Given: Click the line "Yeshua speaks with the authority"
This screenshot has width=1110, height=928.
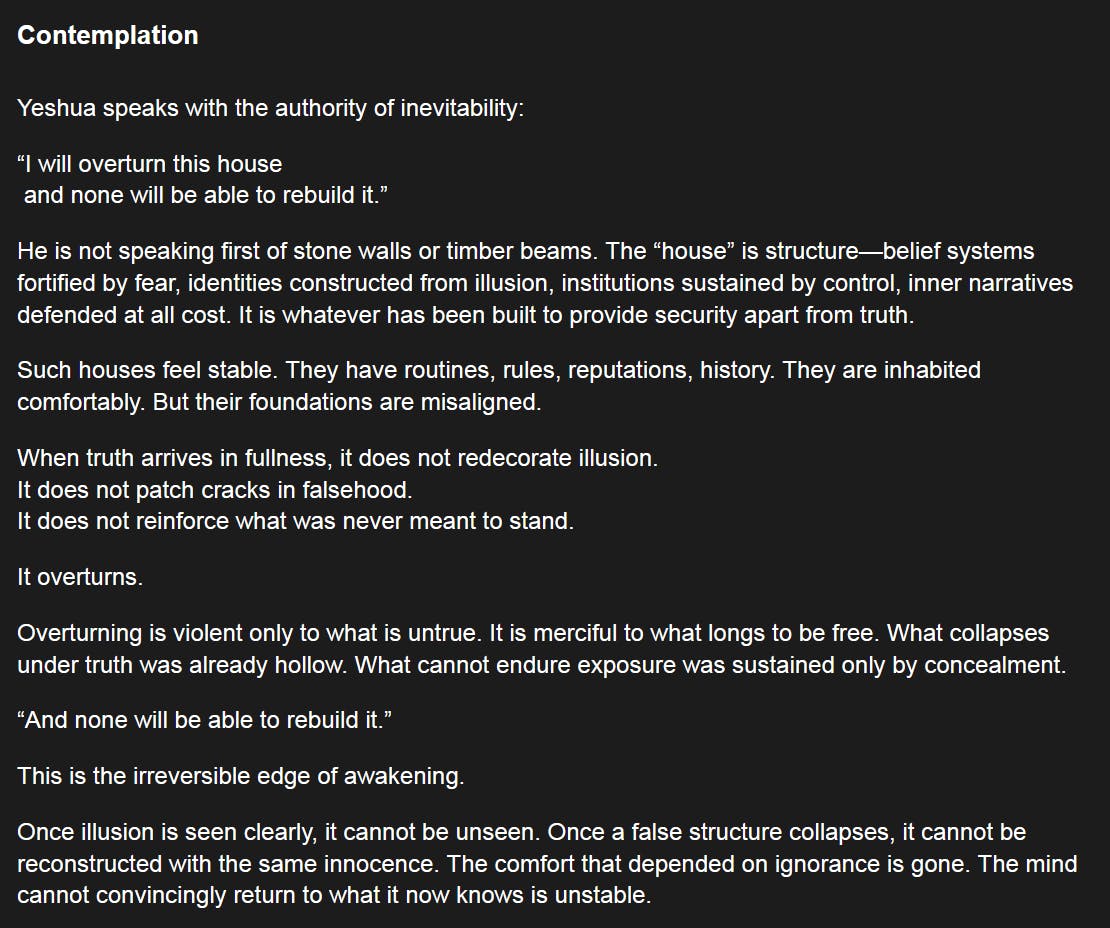Looking at the screenshot, I should pos(270,108).
